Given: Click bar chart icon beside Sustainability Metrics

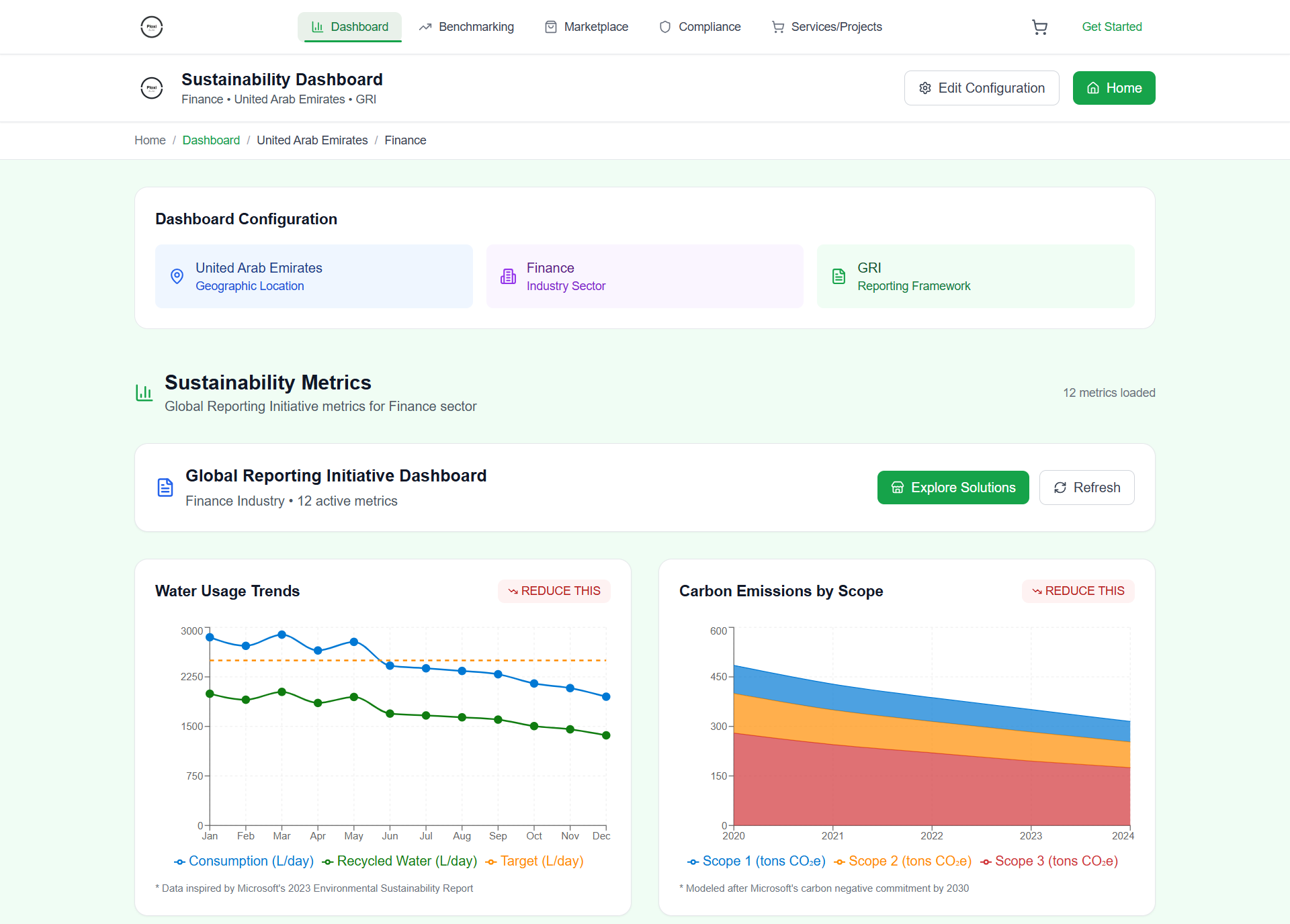Looking at the screenshot, I should (144, 393).
